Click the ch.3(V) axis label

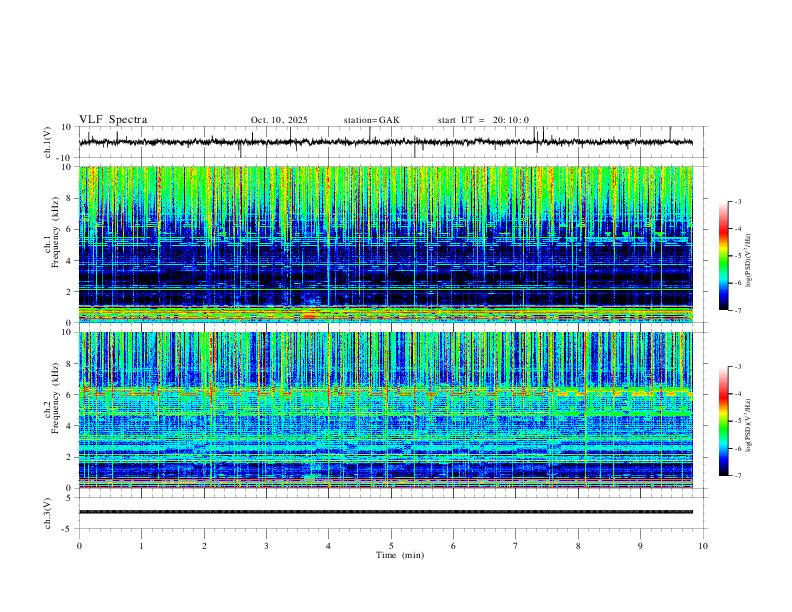coord(49,513)
